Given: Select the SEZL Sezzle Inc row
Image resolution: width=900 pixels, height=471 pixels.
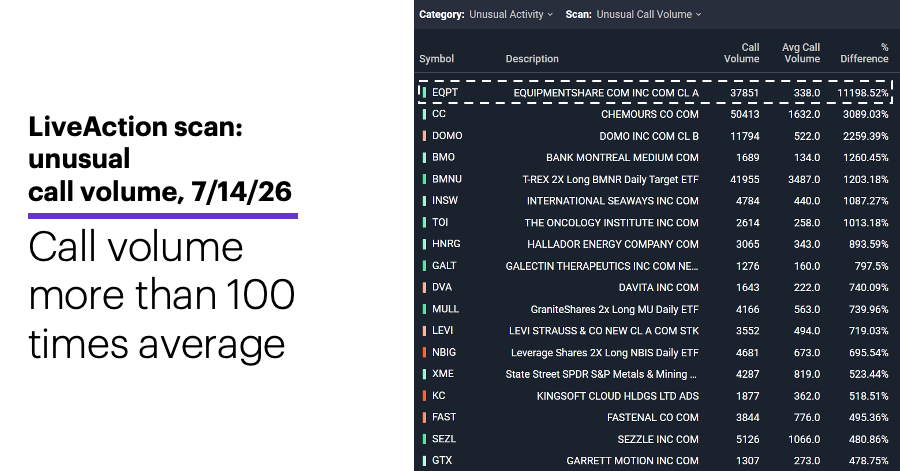Looking at the screenshot, I should (654, 439).
